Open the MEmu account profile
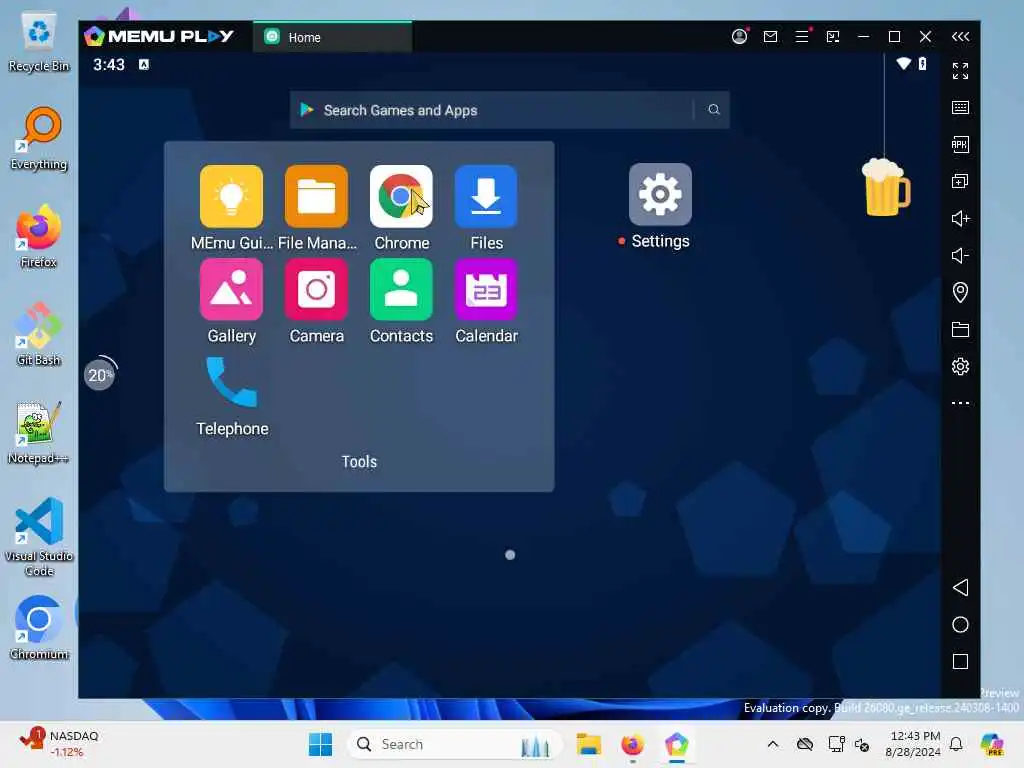Screen dimensions: 1024x768 (739, 37)
